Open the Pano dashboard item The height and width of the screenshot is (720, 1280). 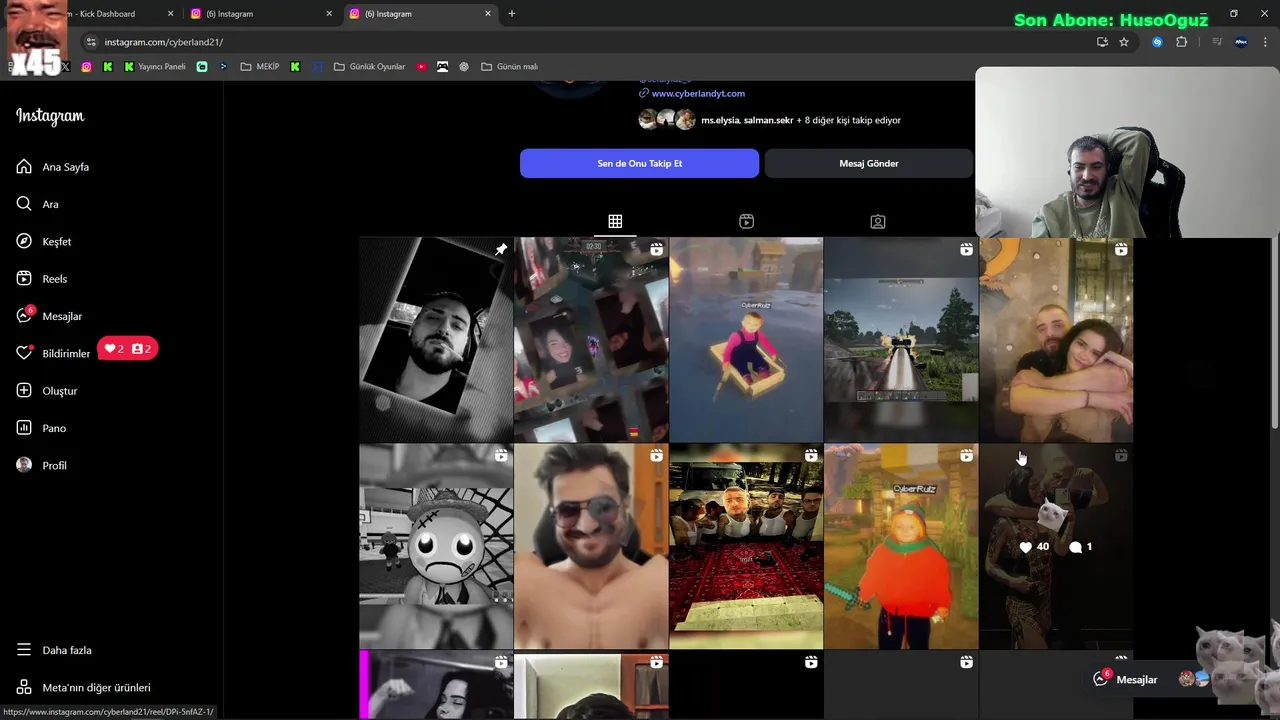pyautogui.click(x=54, y=428)
